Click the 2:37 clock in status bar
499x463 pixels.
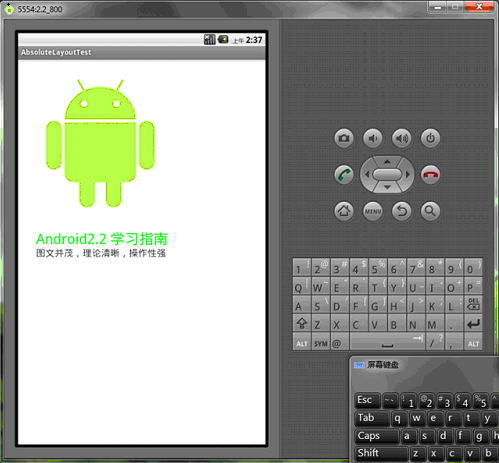(x=254, y=40)
